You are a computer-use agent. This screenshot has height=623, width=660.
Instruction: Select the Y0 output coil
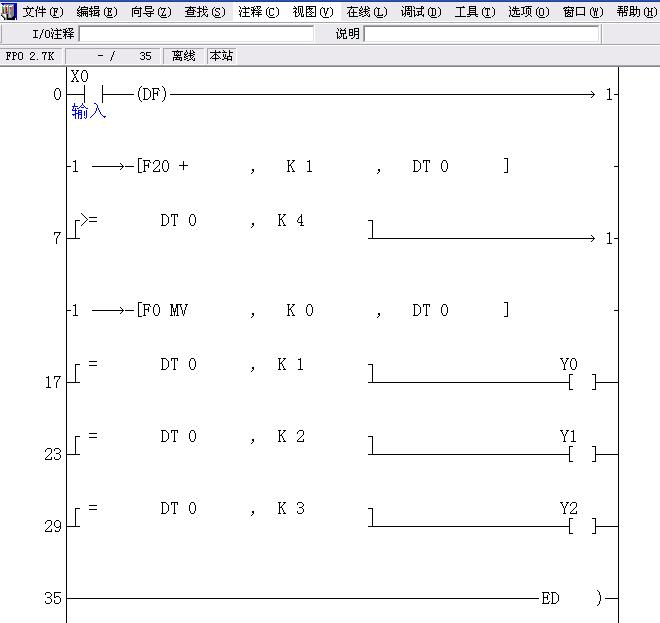coord(583,382)
